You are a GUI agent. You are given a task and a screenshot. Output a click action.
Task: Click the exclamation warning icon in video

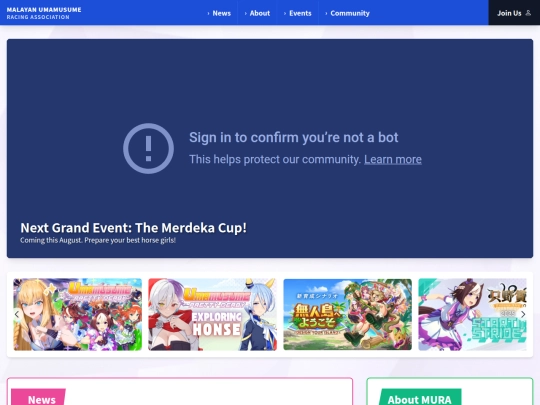(x=148, y=148)
